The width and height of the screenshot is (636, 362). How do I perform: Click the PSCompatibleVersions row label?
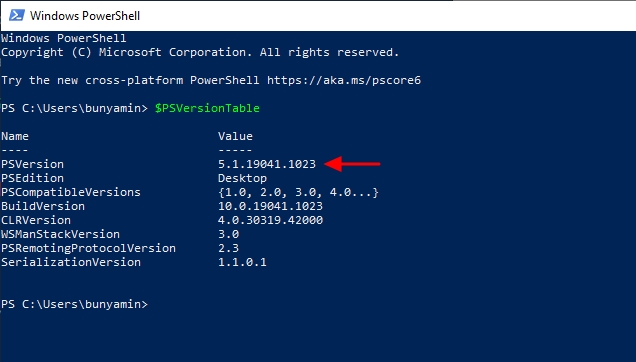[71, 192]
